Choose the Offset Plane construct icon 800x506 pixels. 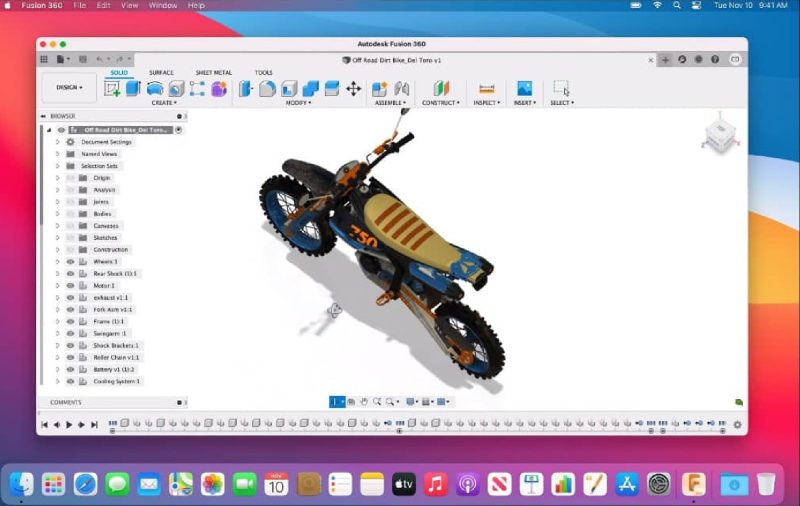coord(441,88)
